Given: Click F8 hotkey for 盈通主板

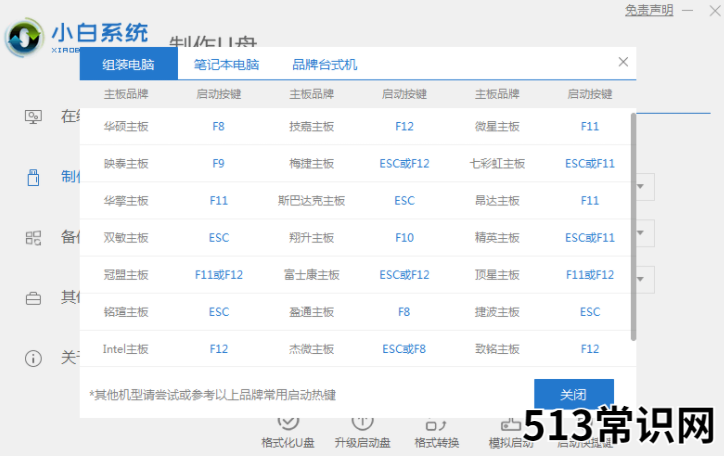Looking at the screenshot, I should pos(404,312).
